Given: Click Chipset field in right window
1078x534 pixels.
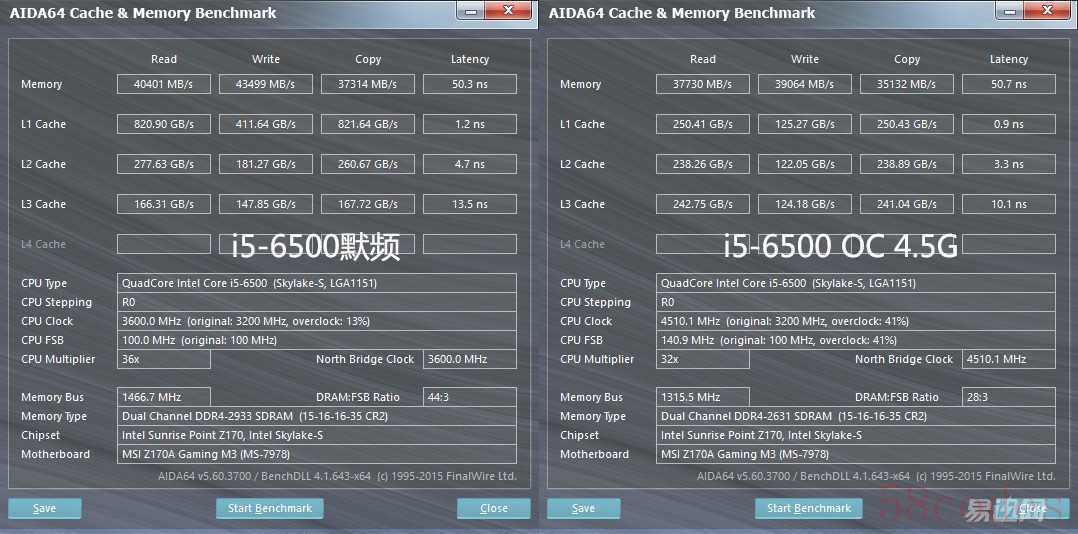Looking at the screenshot, I should [856, 435].
